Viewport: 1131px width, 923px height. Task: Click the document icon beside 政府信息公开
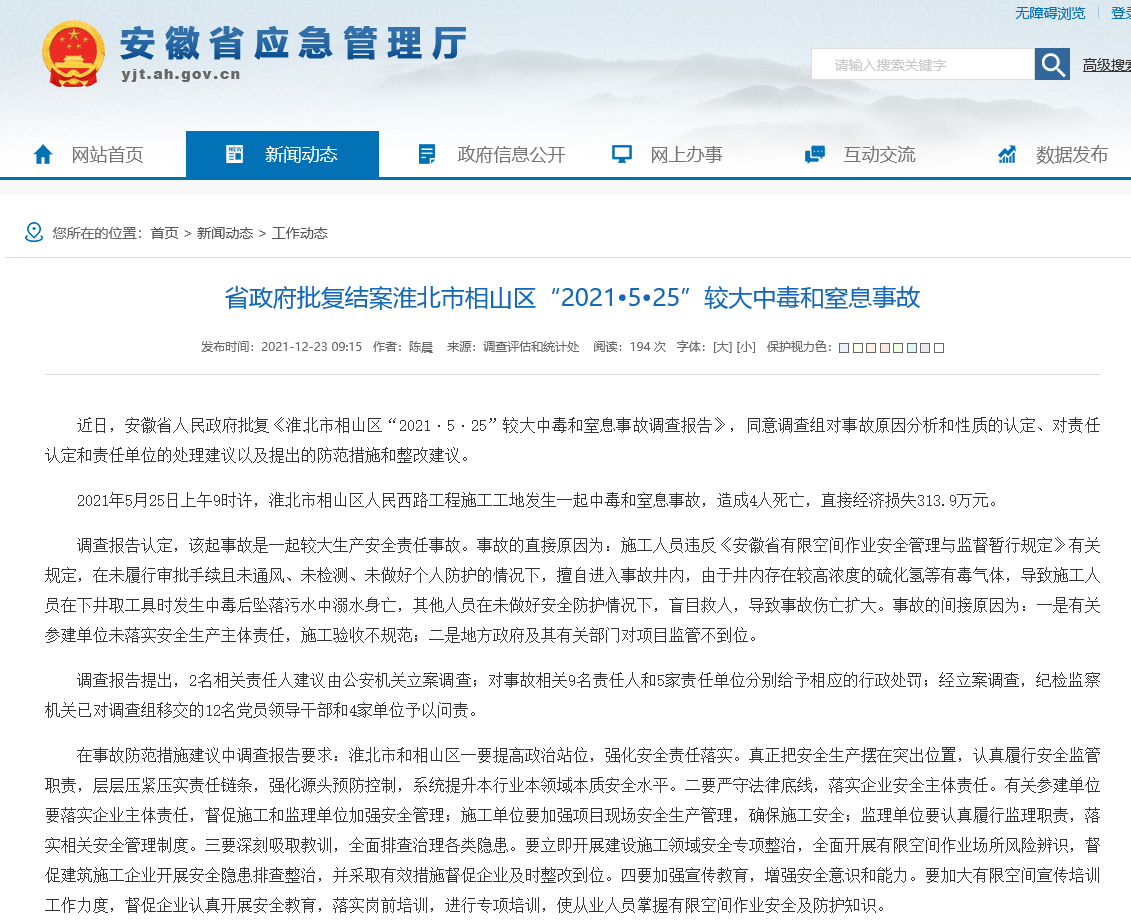click(x=427, y=155)
